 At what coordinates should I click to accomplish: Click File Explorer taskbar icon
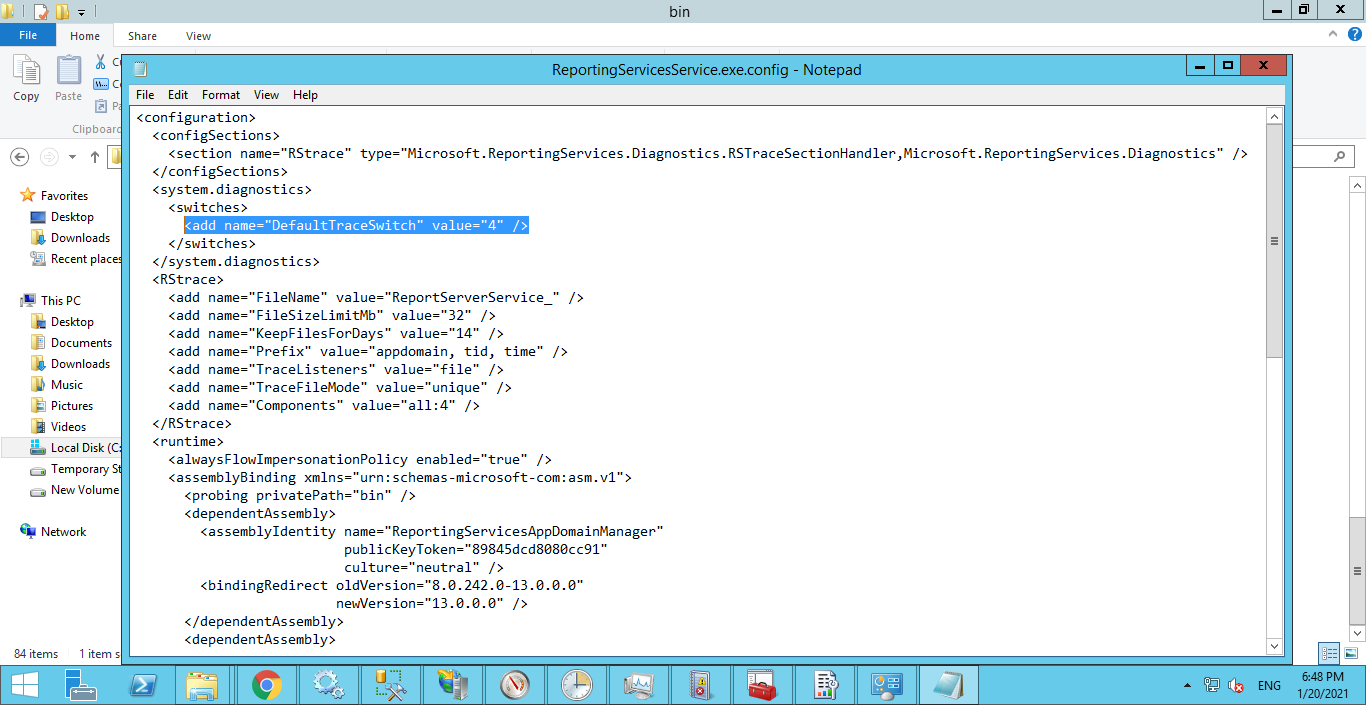203,685
